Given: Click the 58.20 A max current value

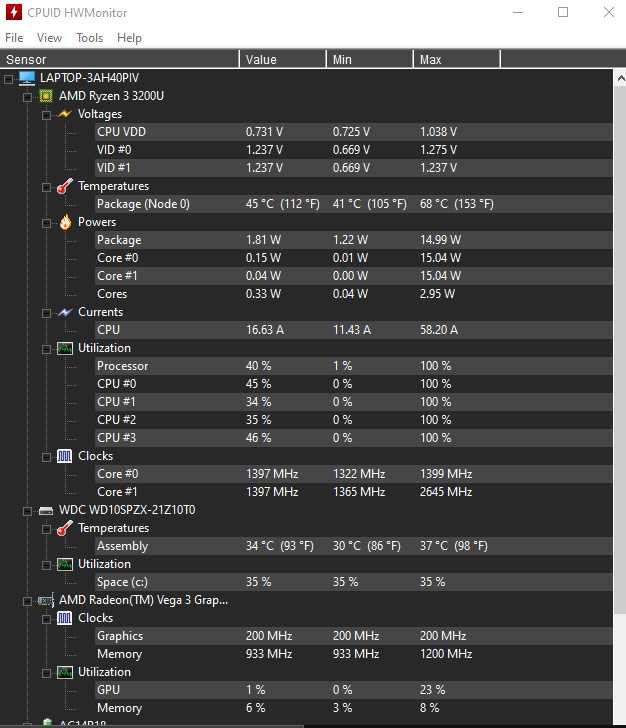Looking at the screenshot, I should click(x=439, y=330).
